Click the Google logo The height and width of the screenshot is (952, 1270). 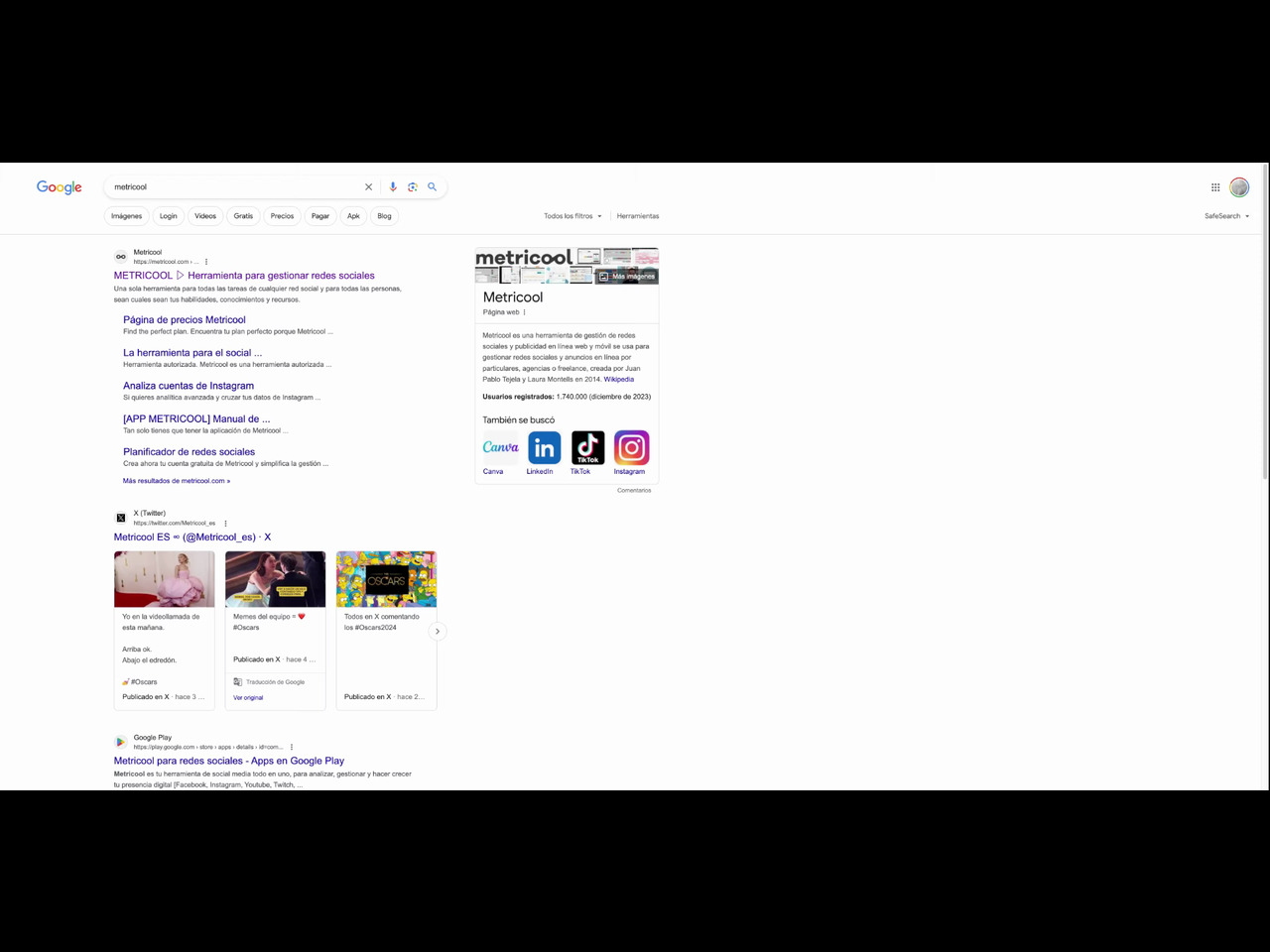pyautogui.click(x=60, y=187)
